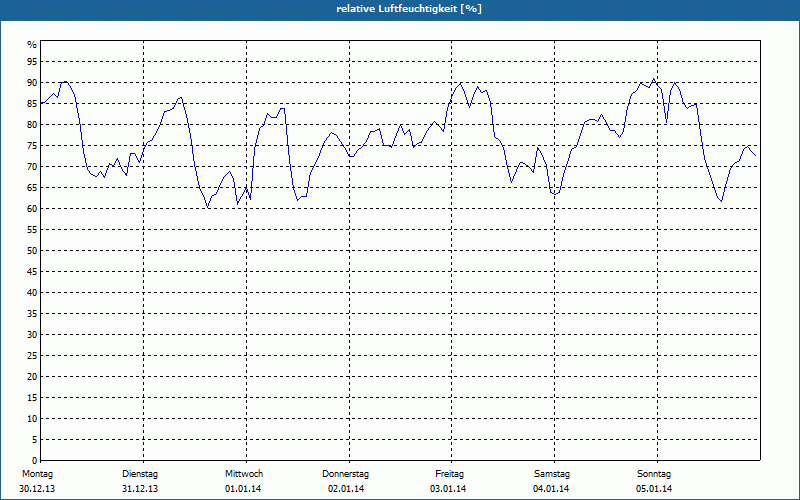Click the date '05.01.14'
Viewport: 800px width, 500px height.
pyautogui.click(x=654, y=489)
